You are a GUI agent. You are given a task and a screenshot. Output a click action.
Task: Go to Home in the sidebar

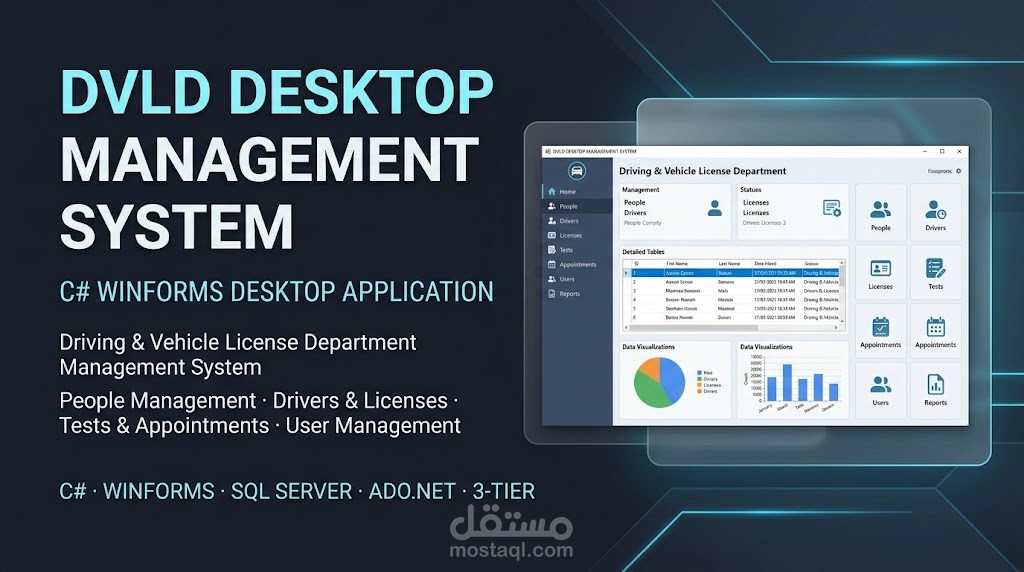point(577,191)
